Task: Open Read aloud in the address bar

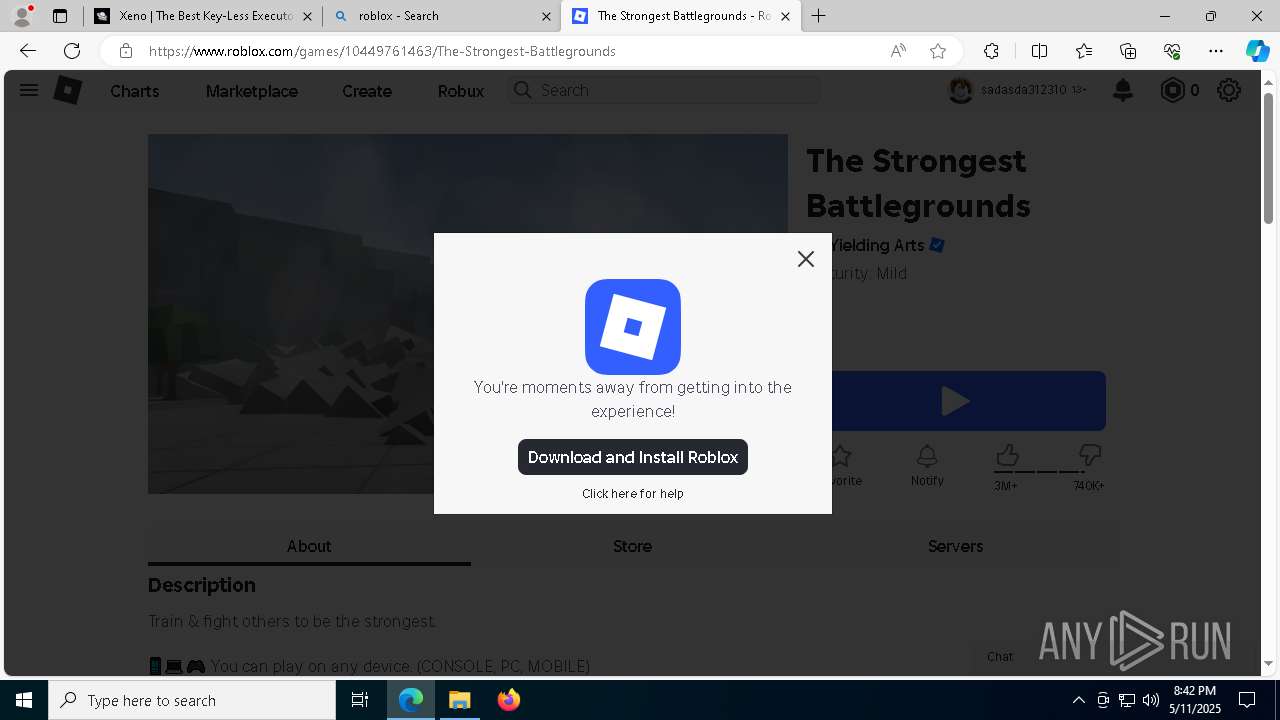Action: [898, 51]
